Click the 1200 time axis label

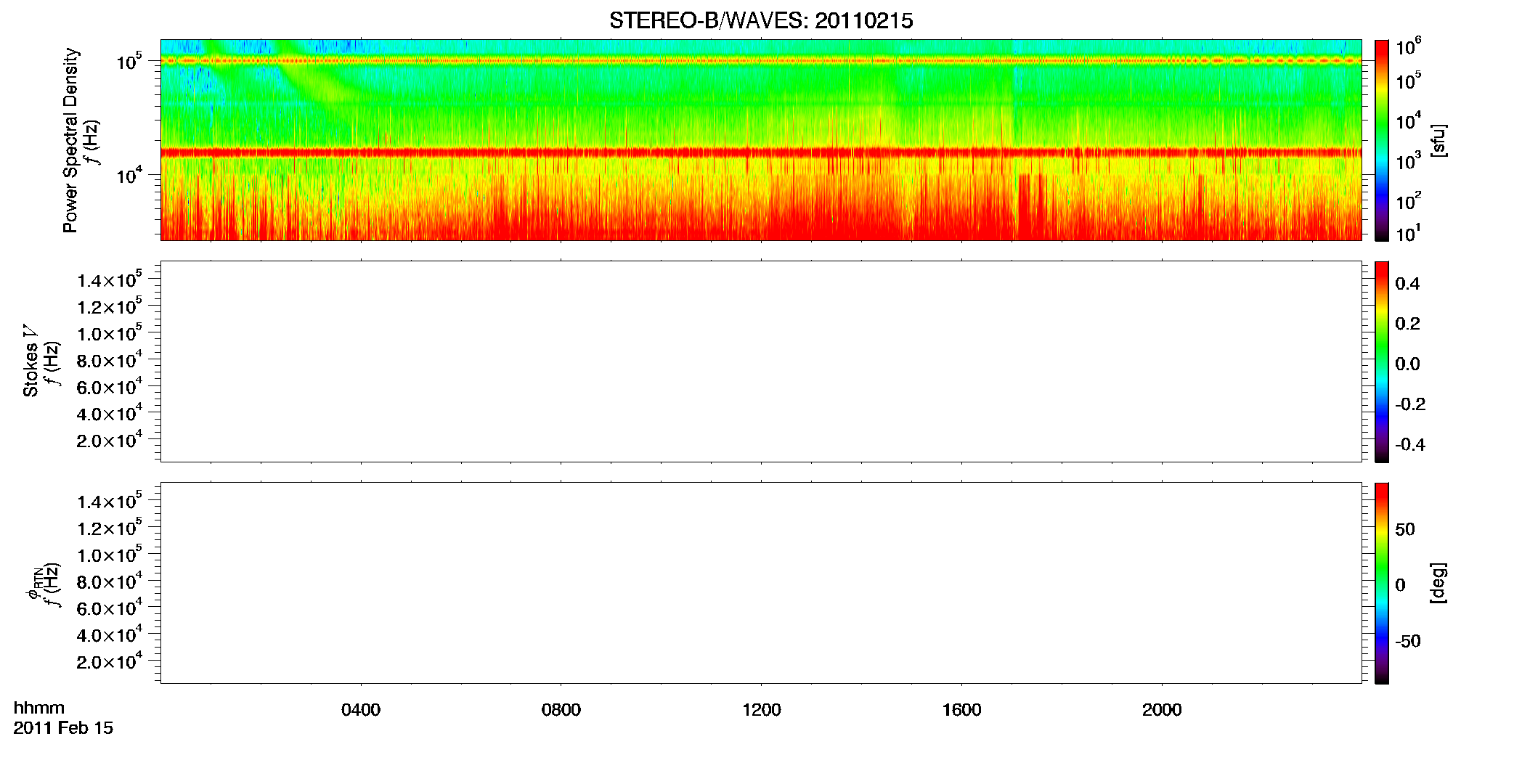pyautogui.click(x=762, y=710)
